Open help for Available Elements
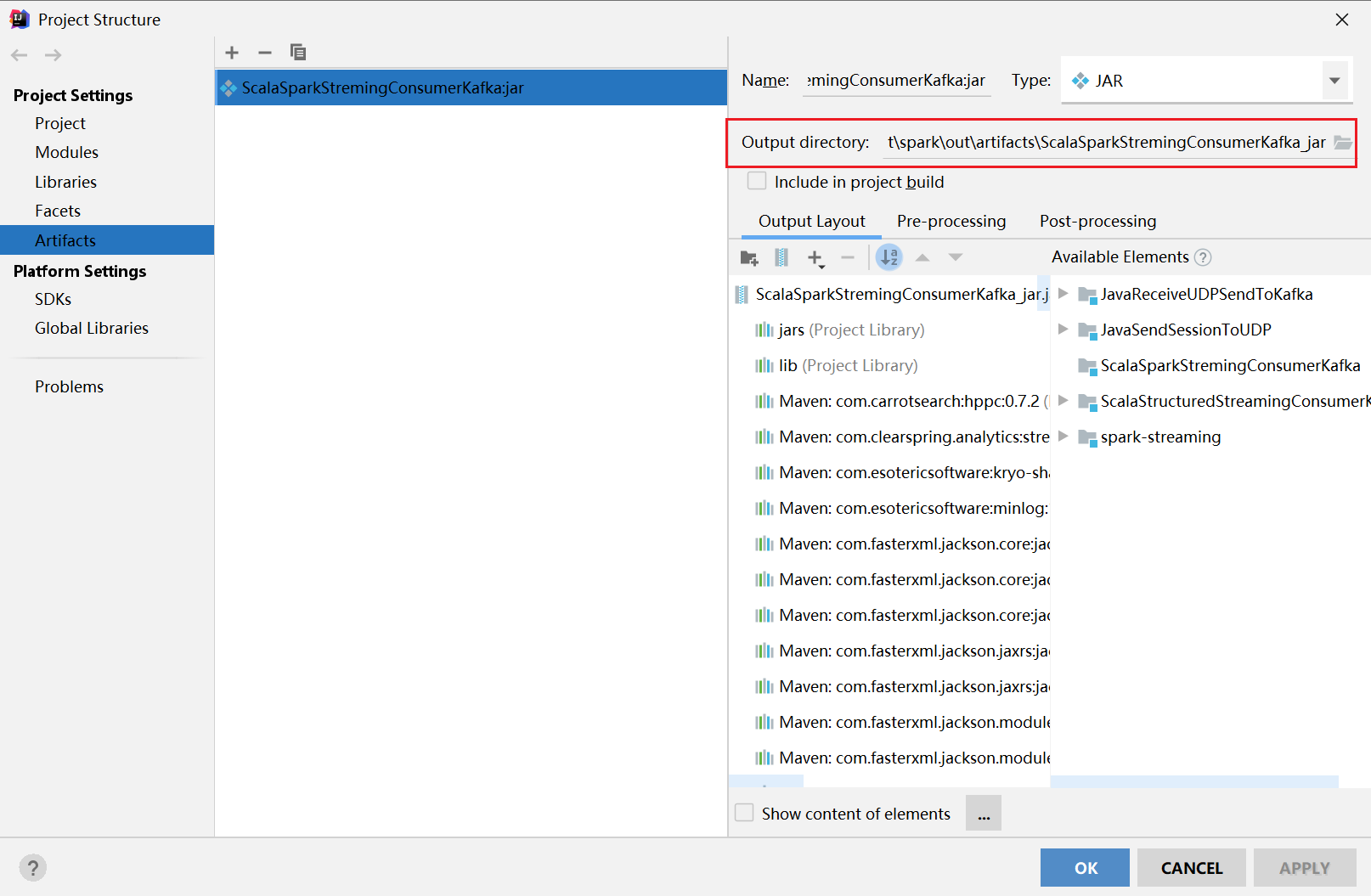This screenshot has height=896, width=1371. point(1203,257)
